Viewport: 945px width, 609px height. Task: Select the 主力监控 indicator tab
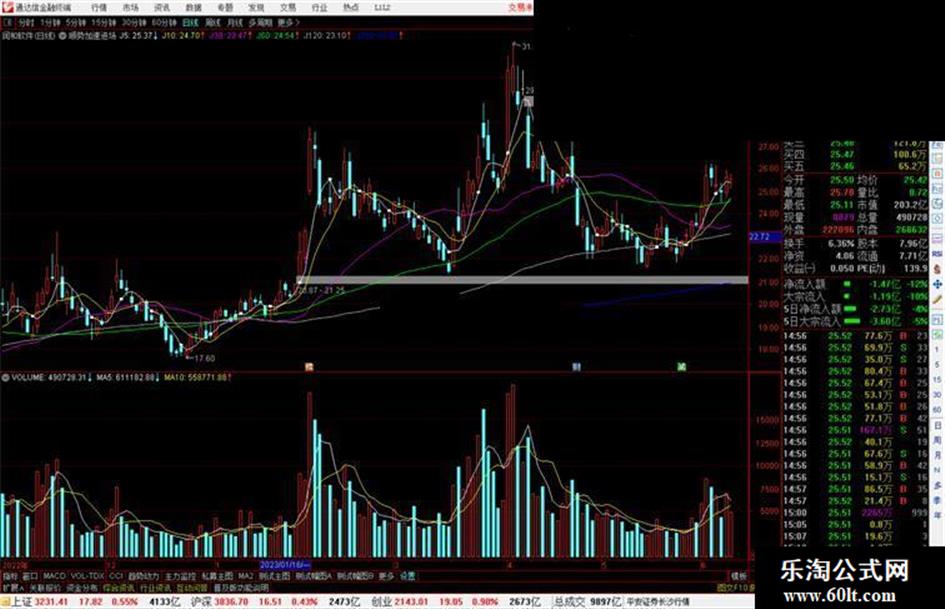point(180,576)
